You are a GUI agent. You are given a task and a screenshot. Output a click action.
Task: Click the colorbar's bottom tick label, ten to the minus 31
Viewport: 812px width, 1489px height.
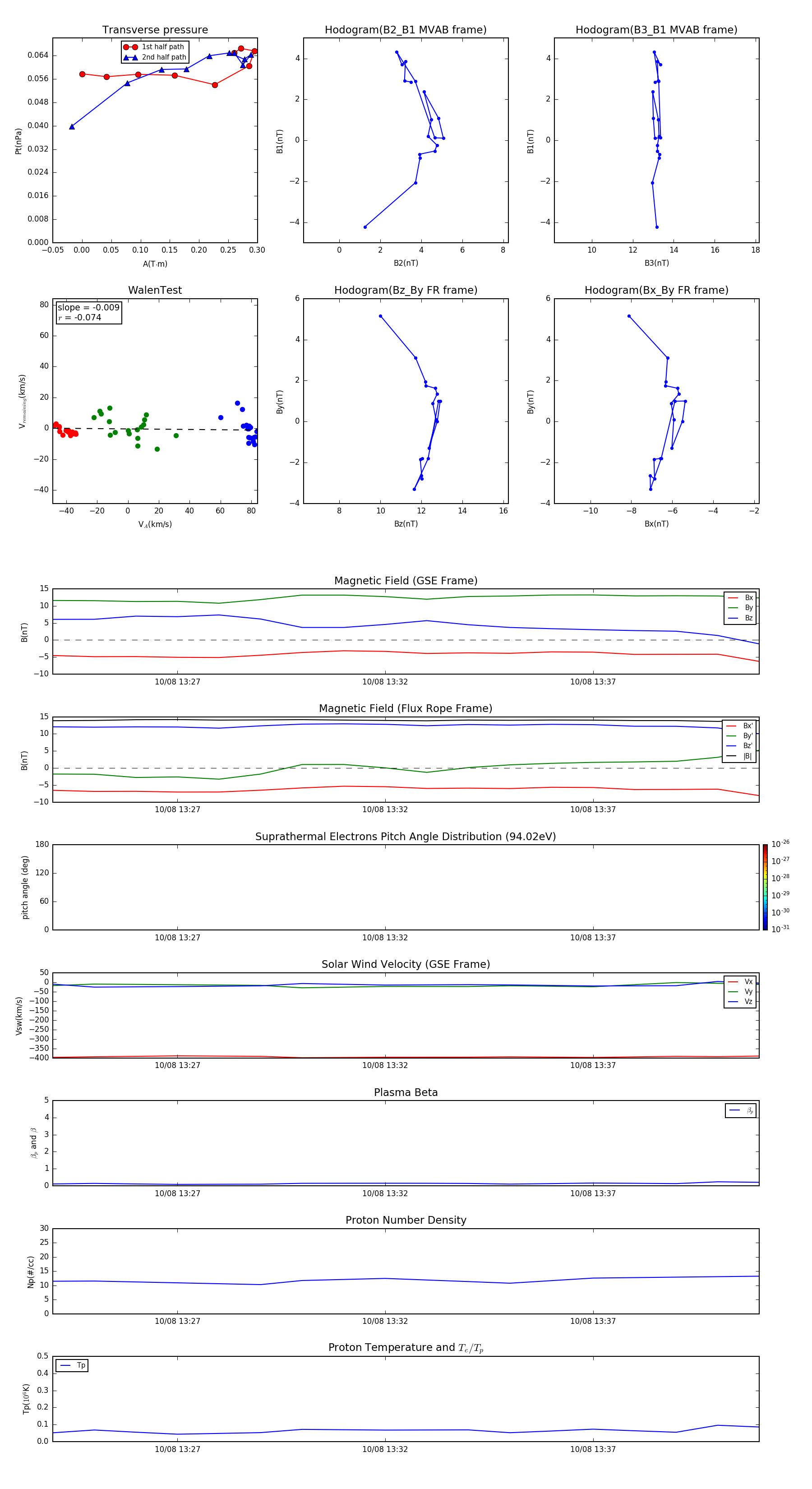tap(780, 929)
